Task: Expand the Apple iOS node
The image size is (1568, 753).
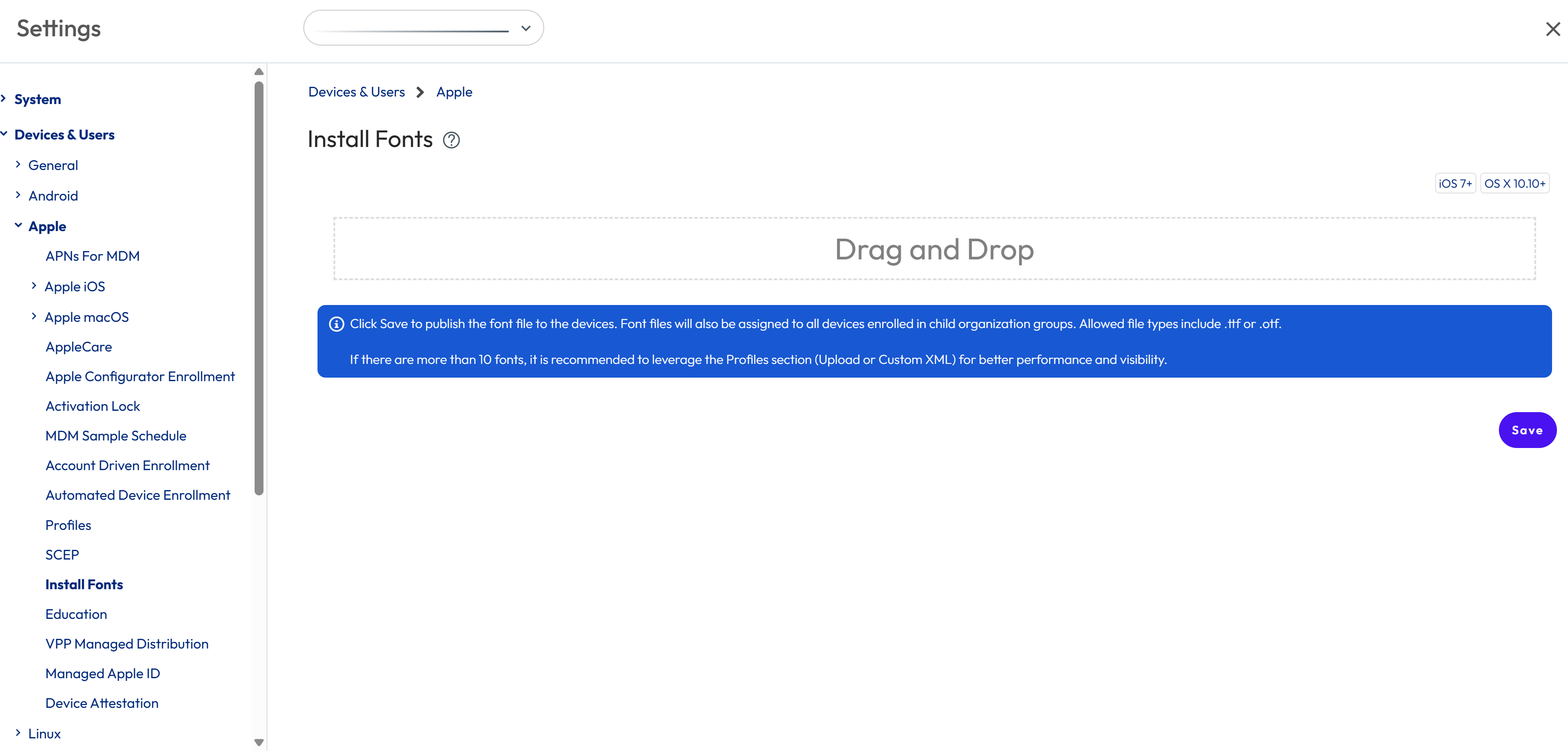Action: click(34, 286)
